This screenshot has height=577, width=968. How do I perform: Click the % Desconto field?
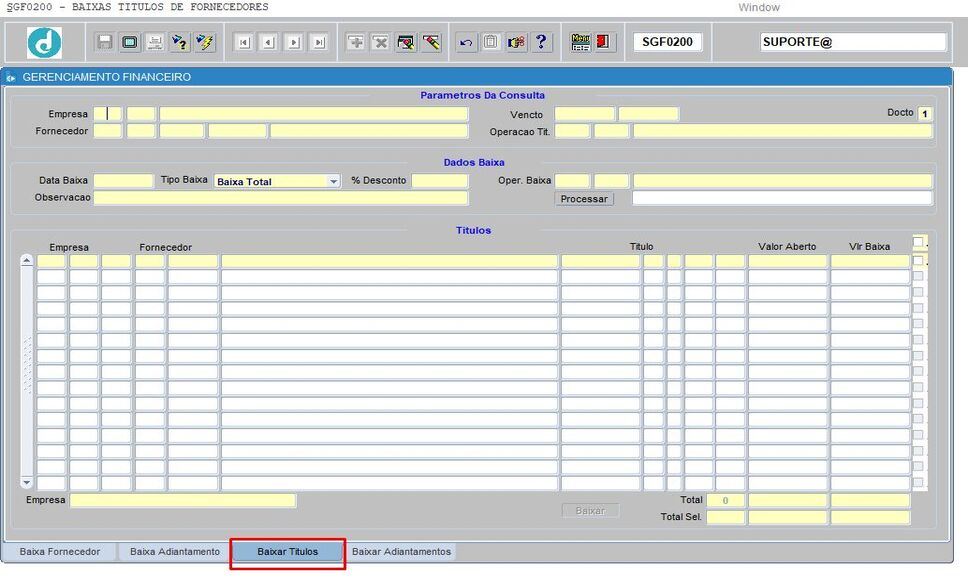pos(440,180)
